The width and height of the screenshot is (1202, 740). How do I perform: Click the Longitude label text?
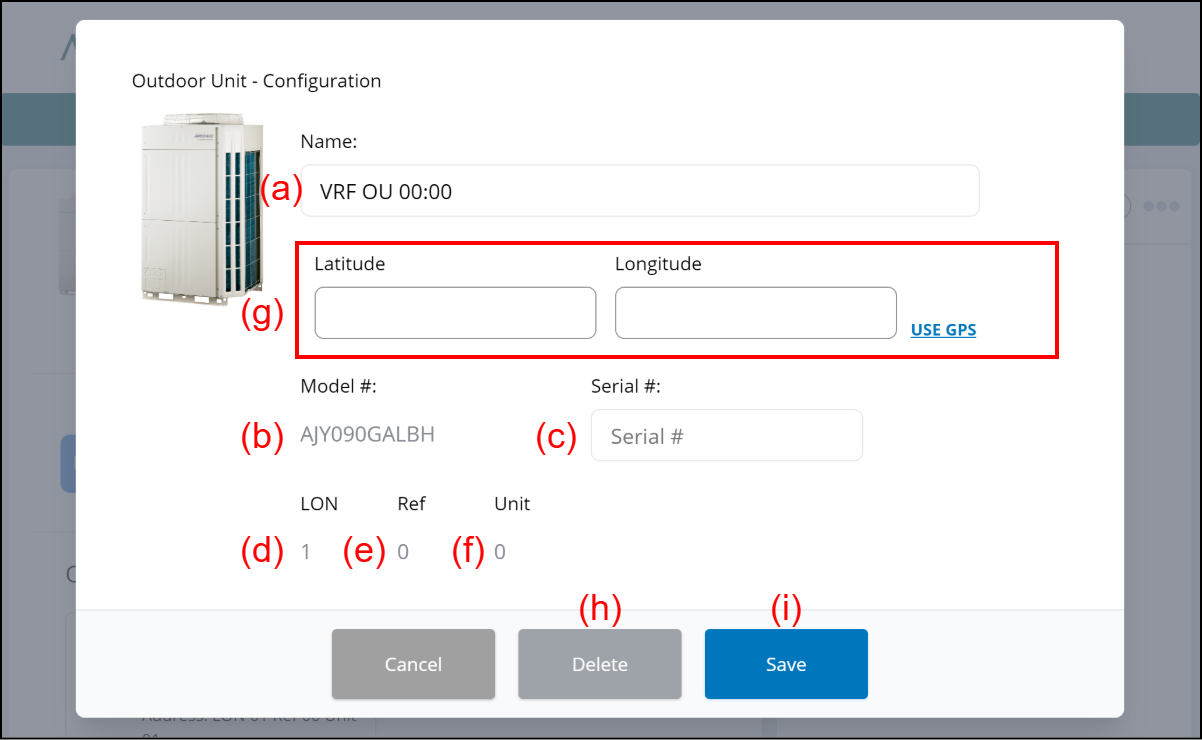coord(658,264)
